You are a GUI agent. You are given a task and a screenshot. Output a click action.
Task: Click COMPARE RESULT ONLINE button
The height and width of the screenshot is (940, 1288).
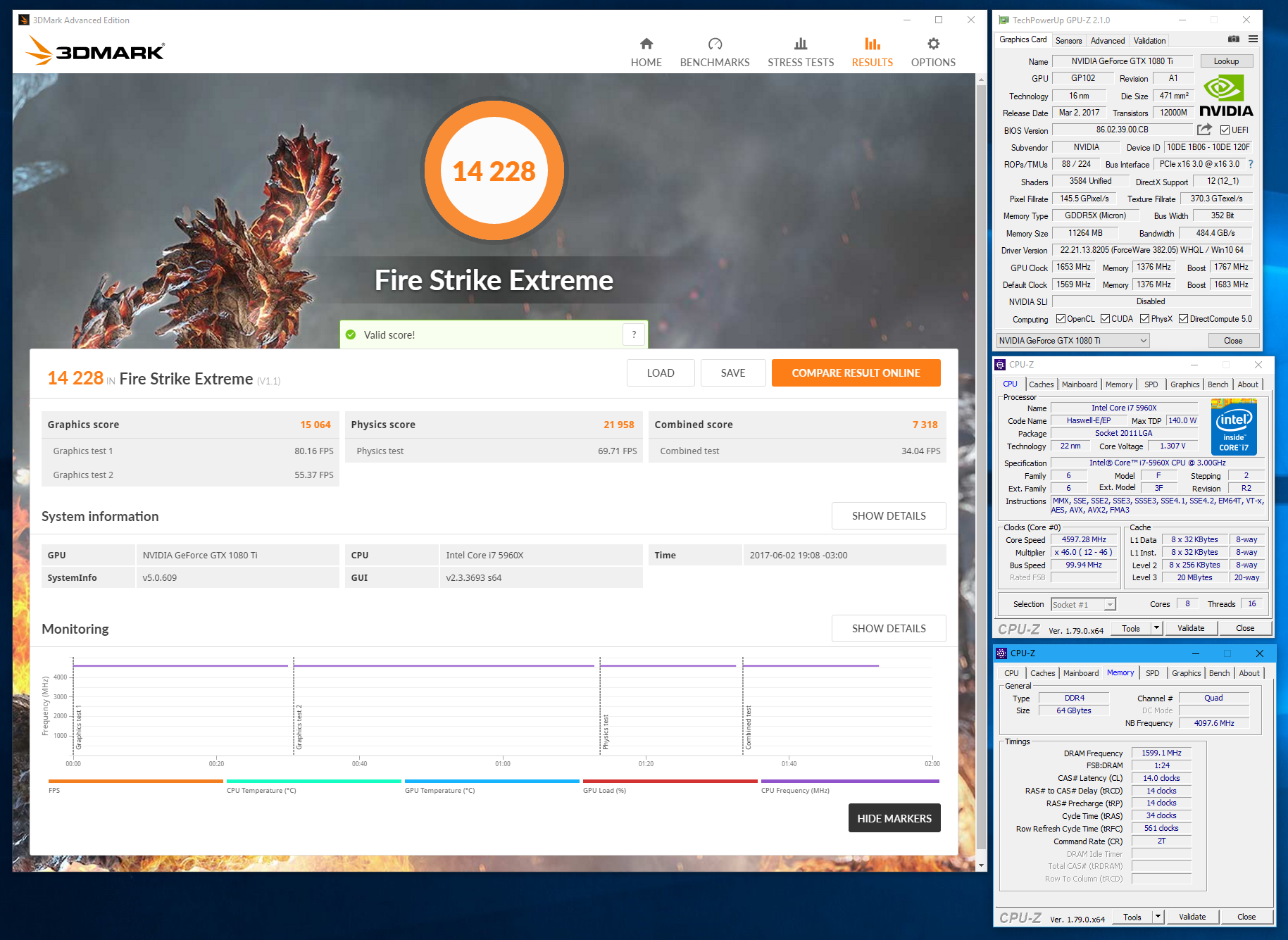click(x=856, y=373)
